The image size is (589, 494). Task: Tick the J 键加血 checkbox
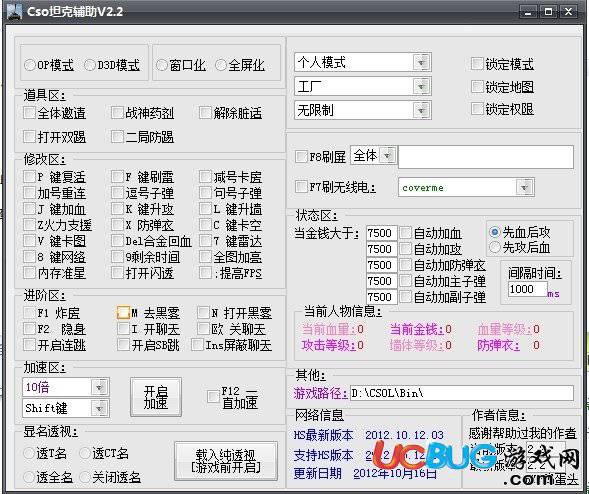tap(29, 208)
